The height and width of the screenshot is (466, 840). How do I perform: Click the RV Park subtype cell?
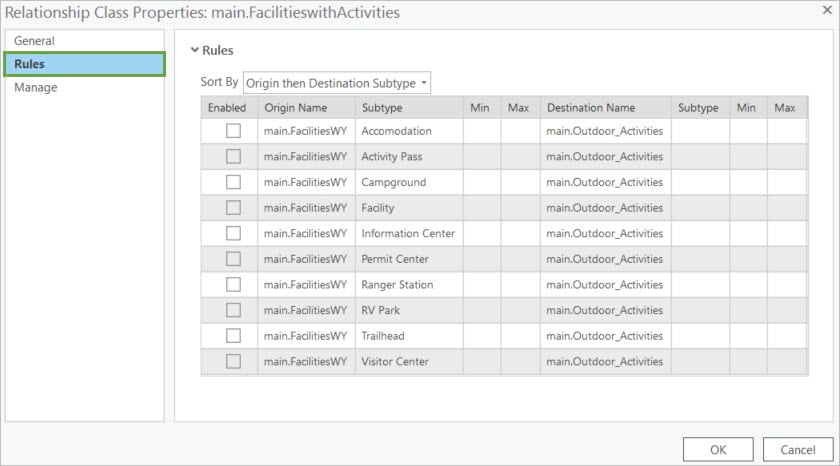409,310
